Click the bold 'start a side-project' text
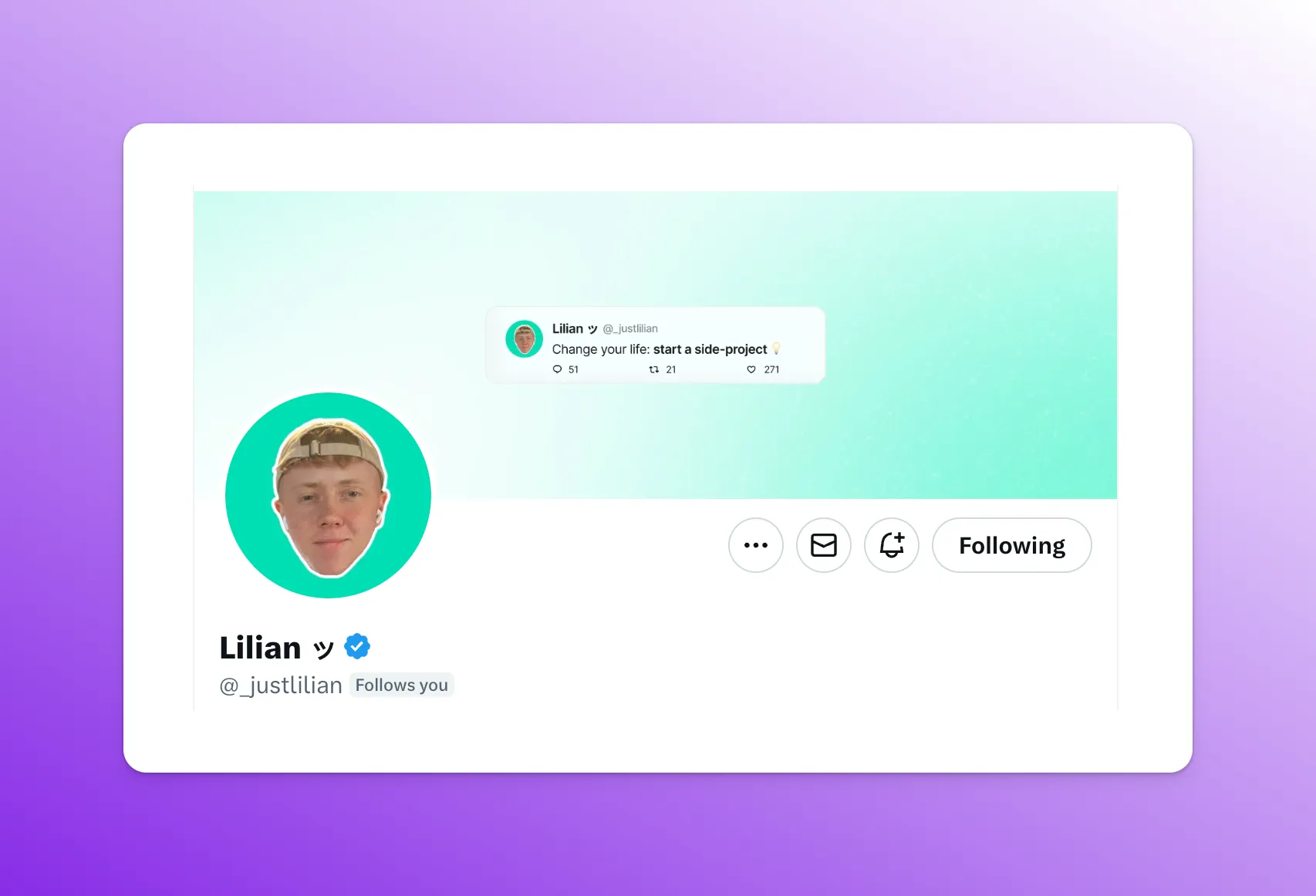Viewport: 1316px width, 896px height. coord(710,349)
